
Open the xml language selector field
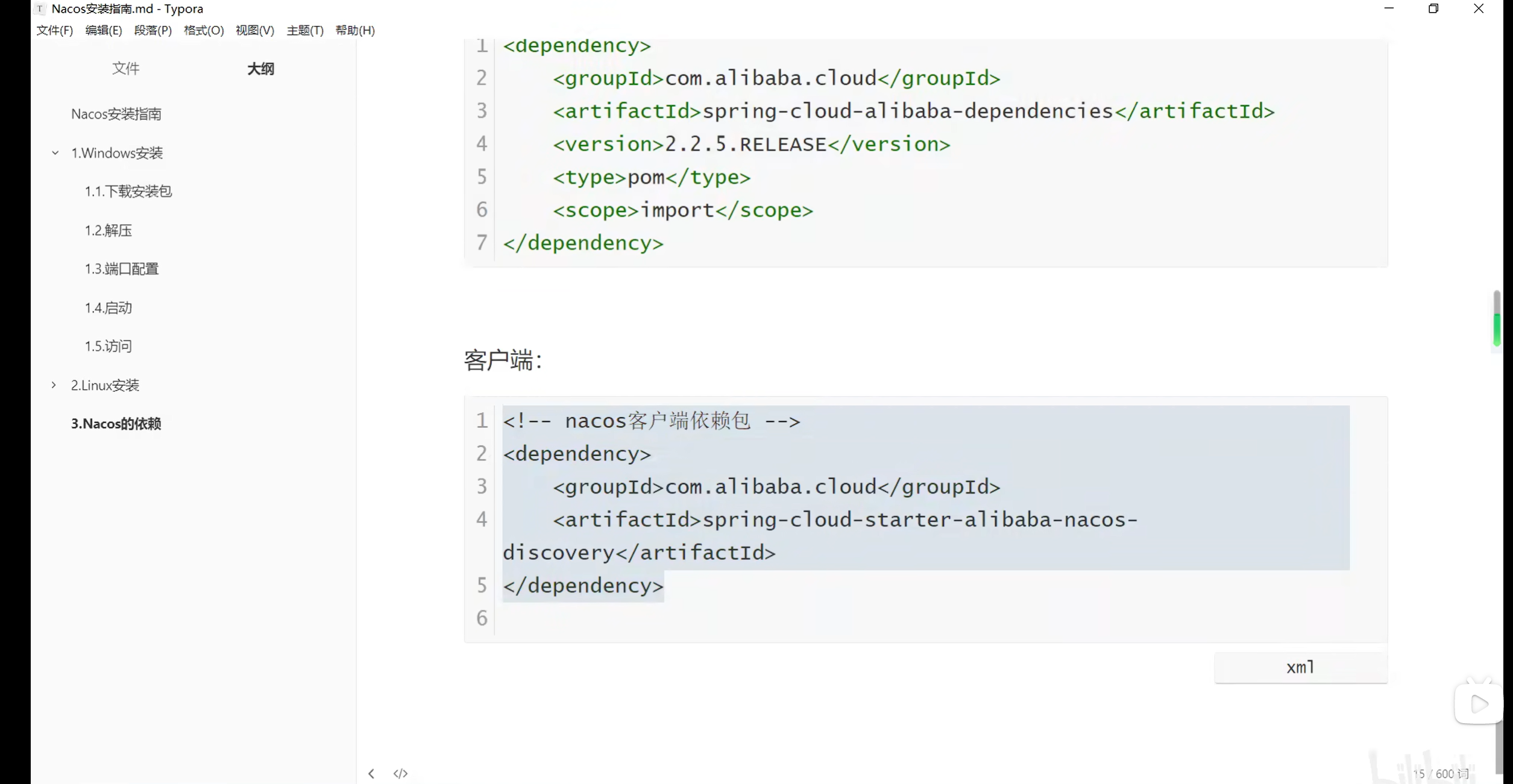point(1300,667)
